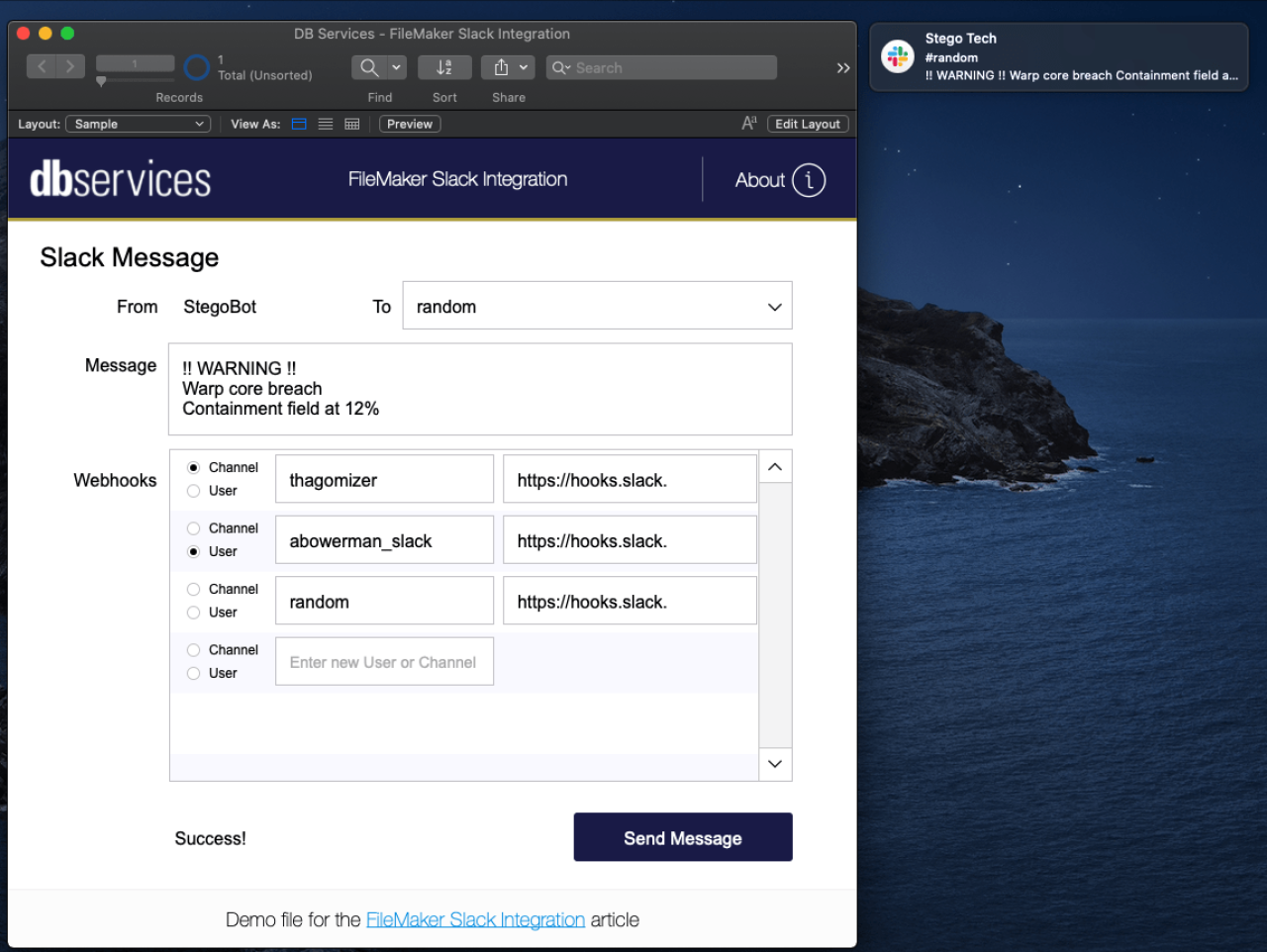Select Channel radio for random row

[x=194, y=589]
